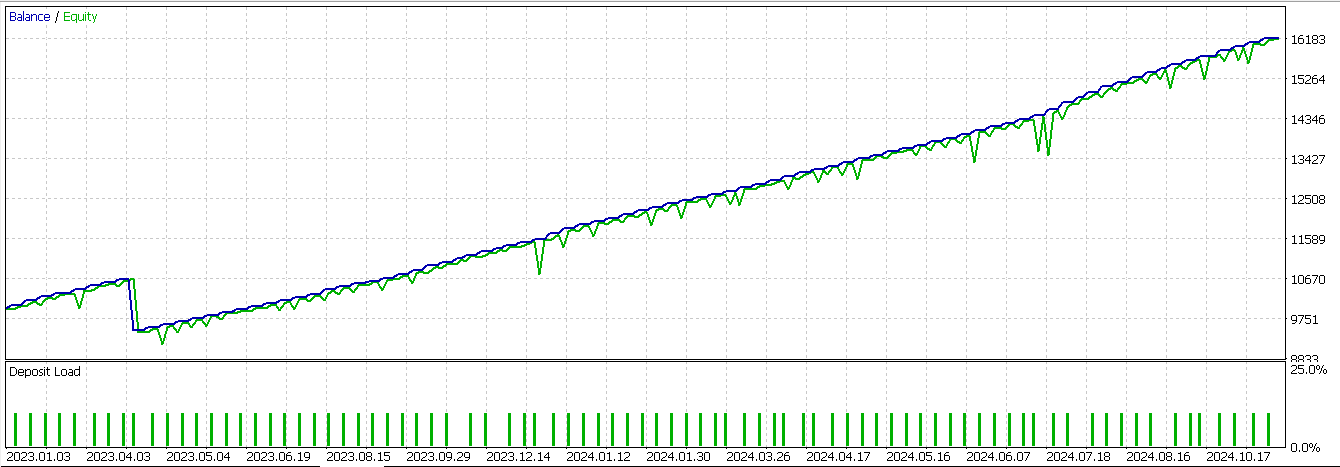Click the 2024.03.26 date label

(x=758, y=457)
